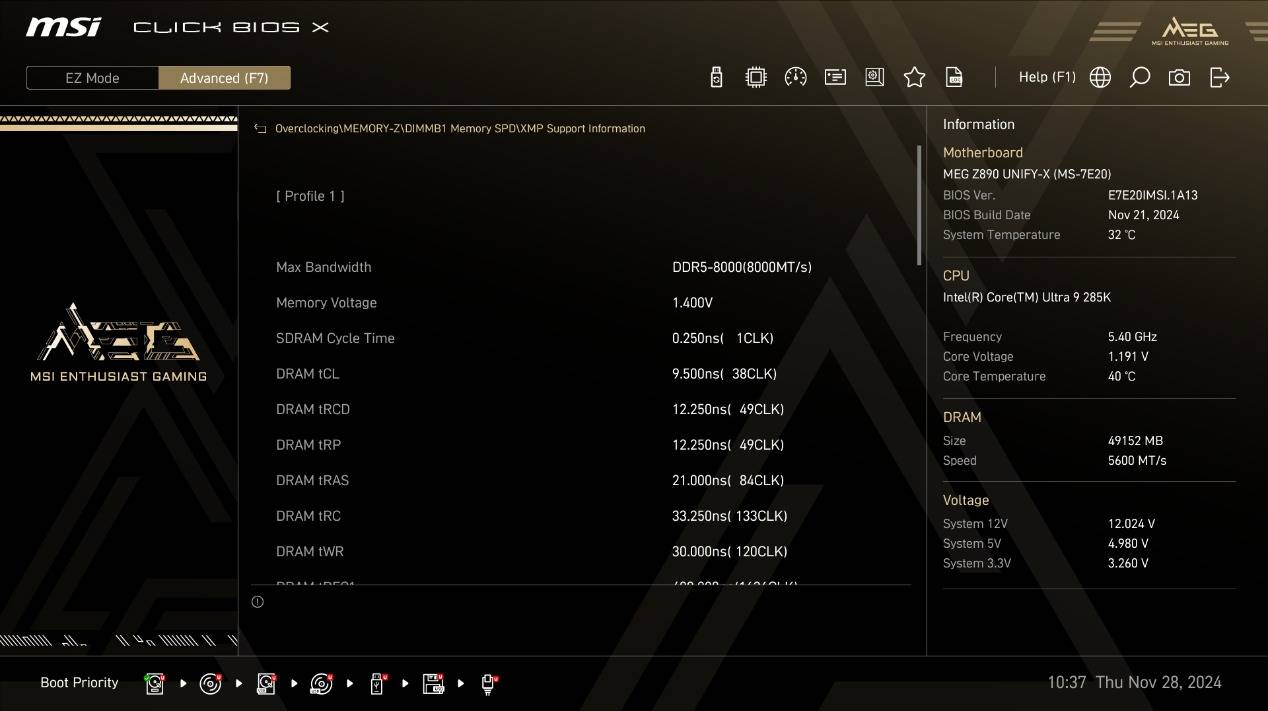Open the M-Flash USB icon
1268x711 pixels.
click(716, 78)
